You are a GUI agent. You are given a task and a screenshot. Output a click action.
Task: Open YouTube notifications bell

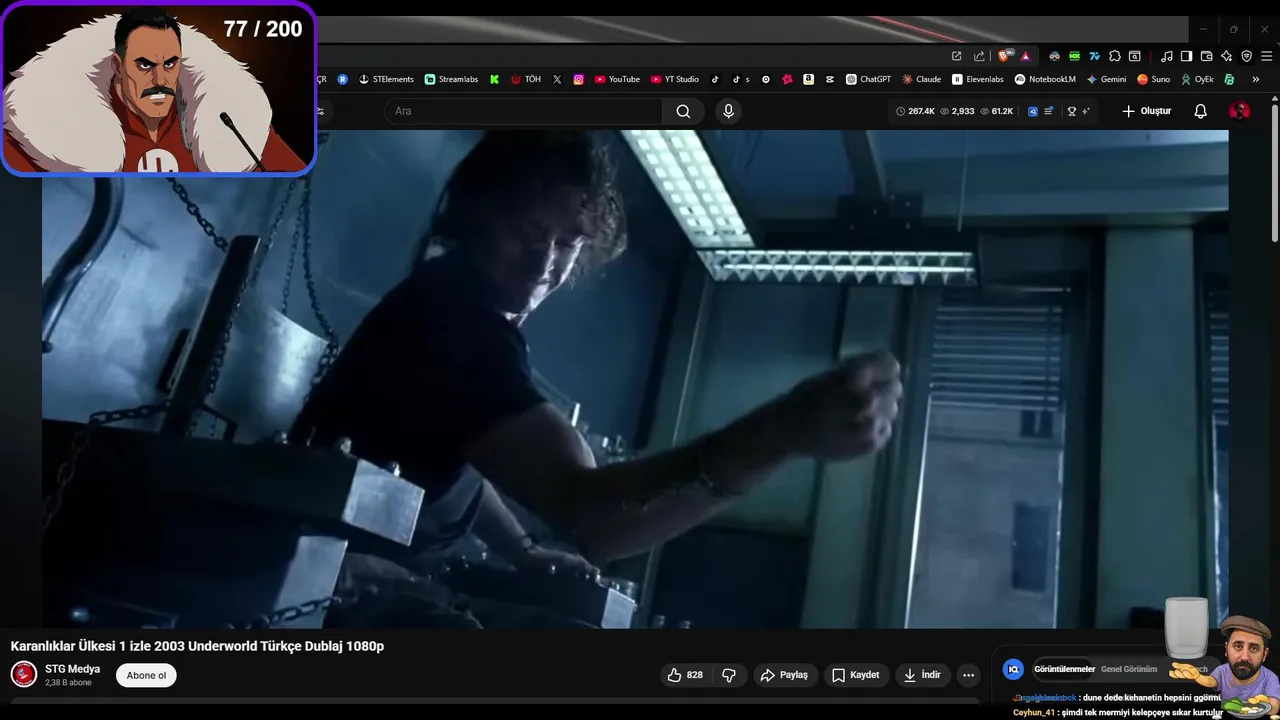click(1200, 111)
